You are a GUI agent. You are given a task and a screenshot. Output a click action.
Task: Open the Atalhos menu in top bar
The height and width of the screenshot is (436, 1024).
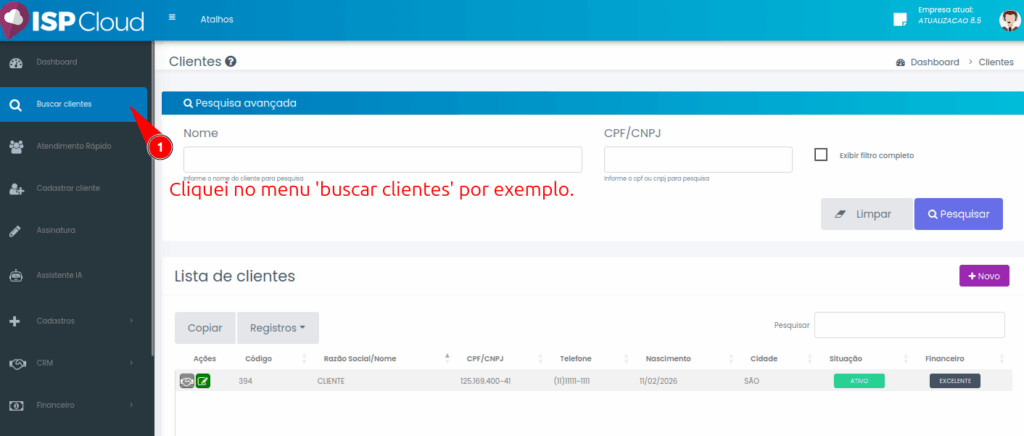point(217,19)
